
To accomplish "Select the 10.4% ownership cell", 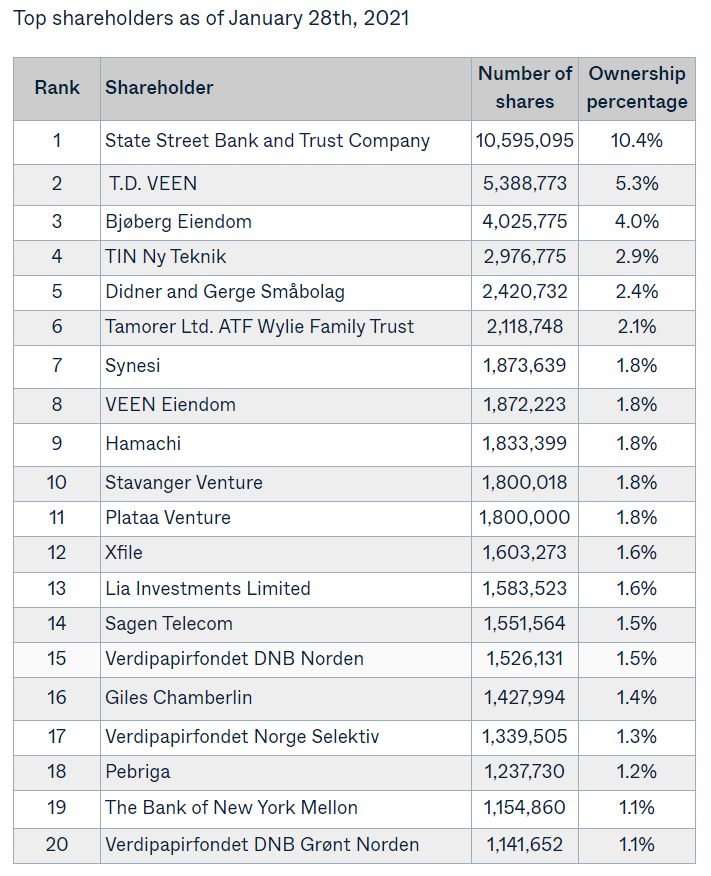I will tap(637, 141).
